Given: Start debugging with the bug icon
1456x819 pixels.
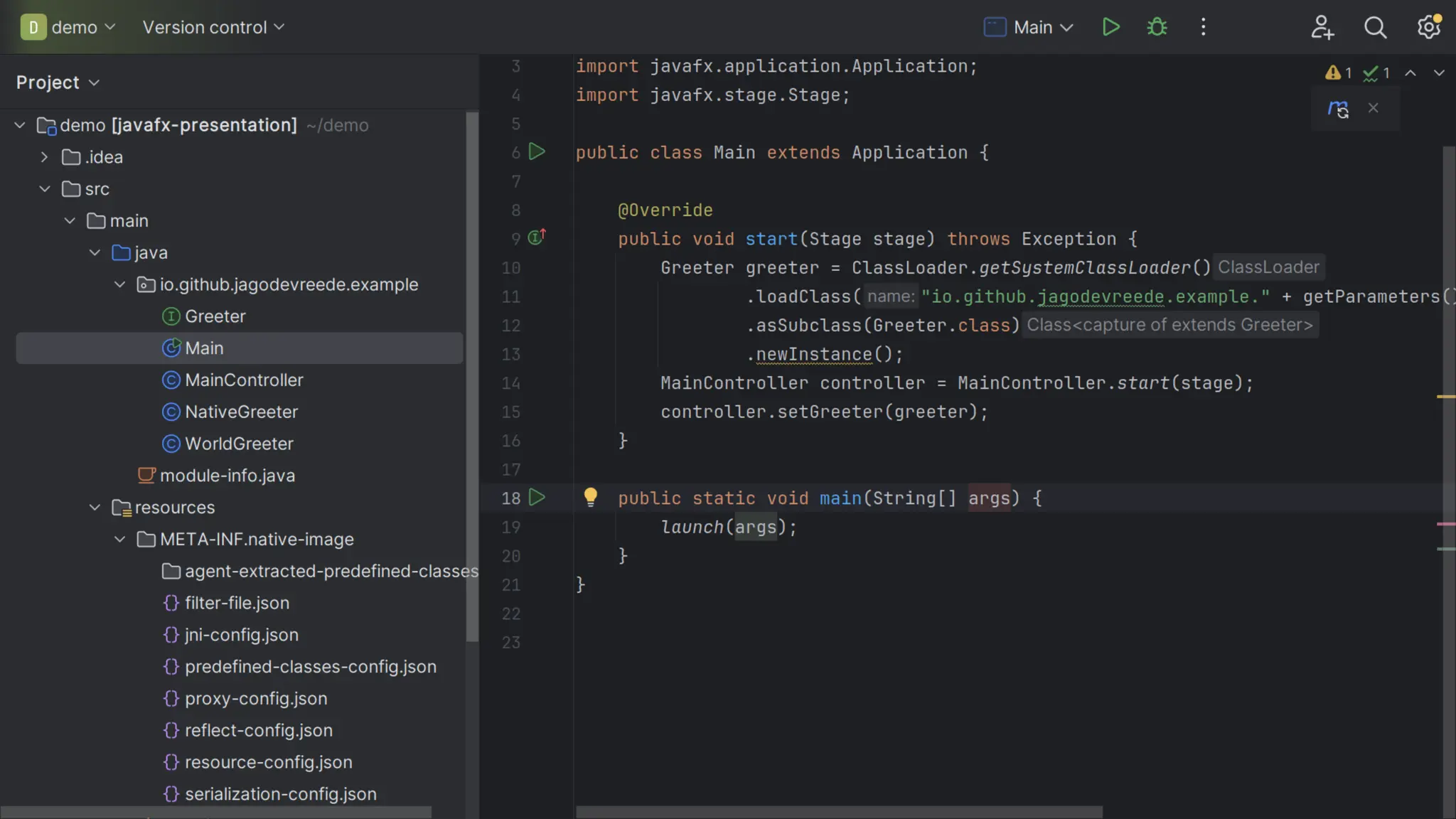Looking at the screenshot, I should coord(1157,27).
